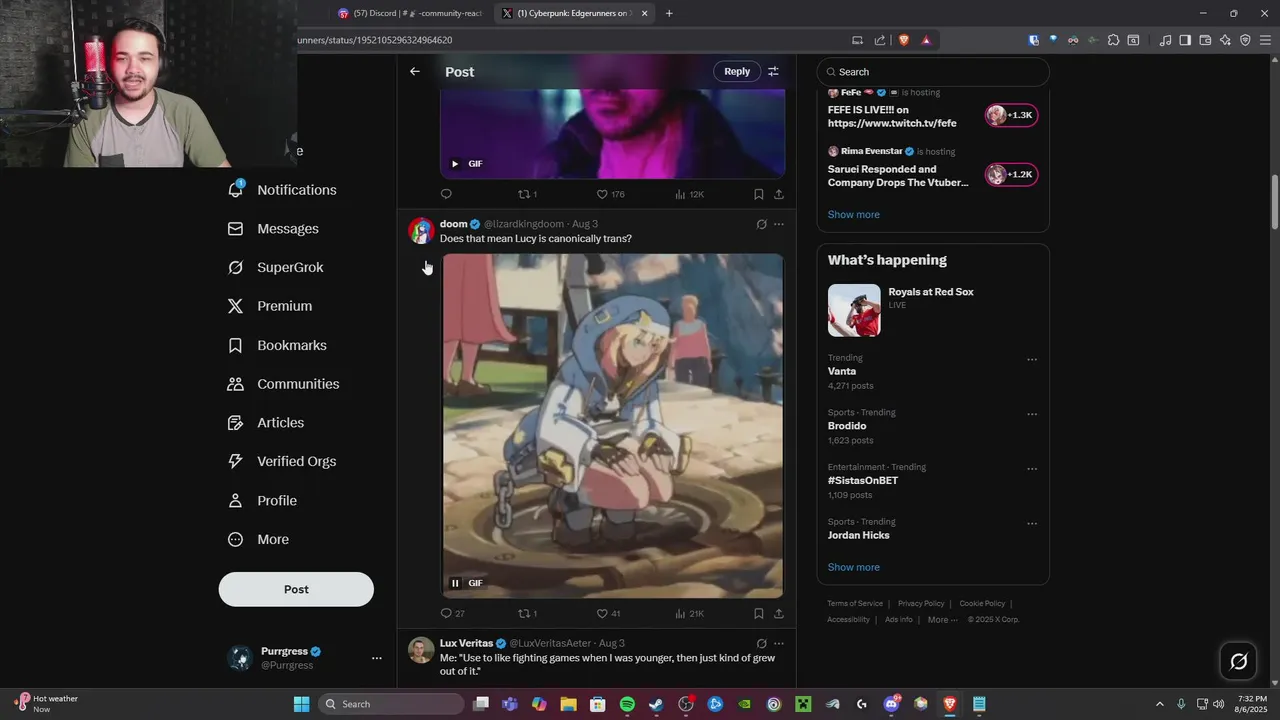Open Brave Shields lion icon in address bar
Screen dimensions: 1280x720
click(x=903, y=40)
